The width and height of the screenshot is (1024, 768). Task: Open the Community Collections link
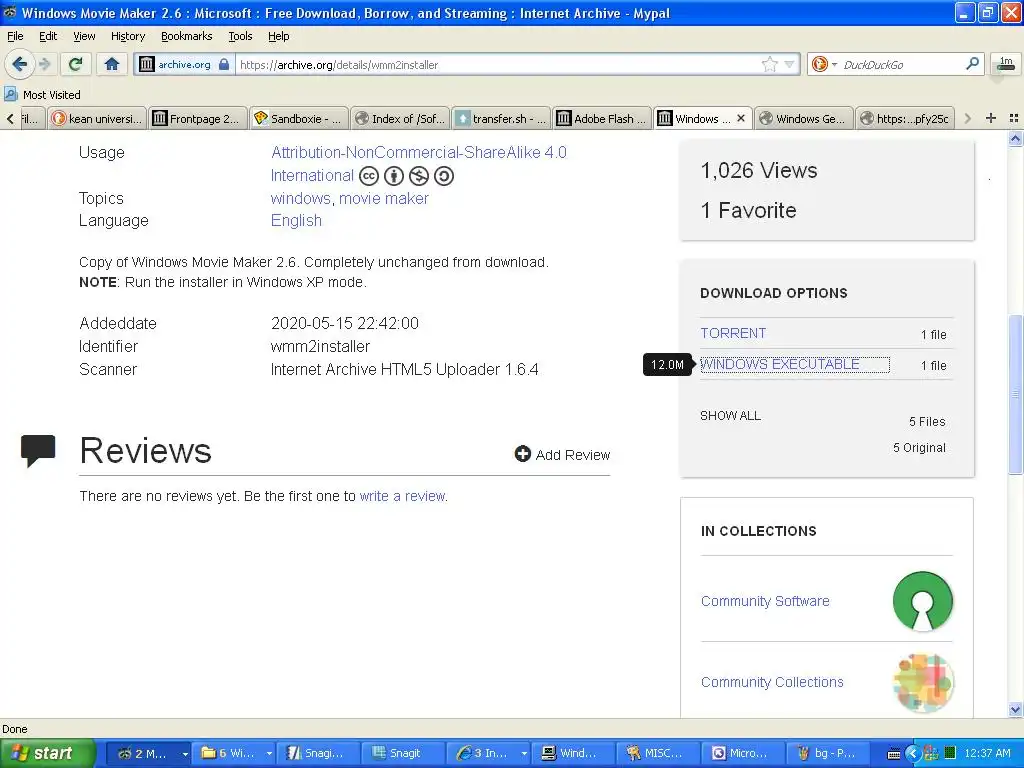(x=772, y=682)
